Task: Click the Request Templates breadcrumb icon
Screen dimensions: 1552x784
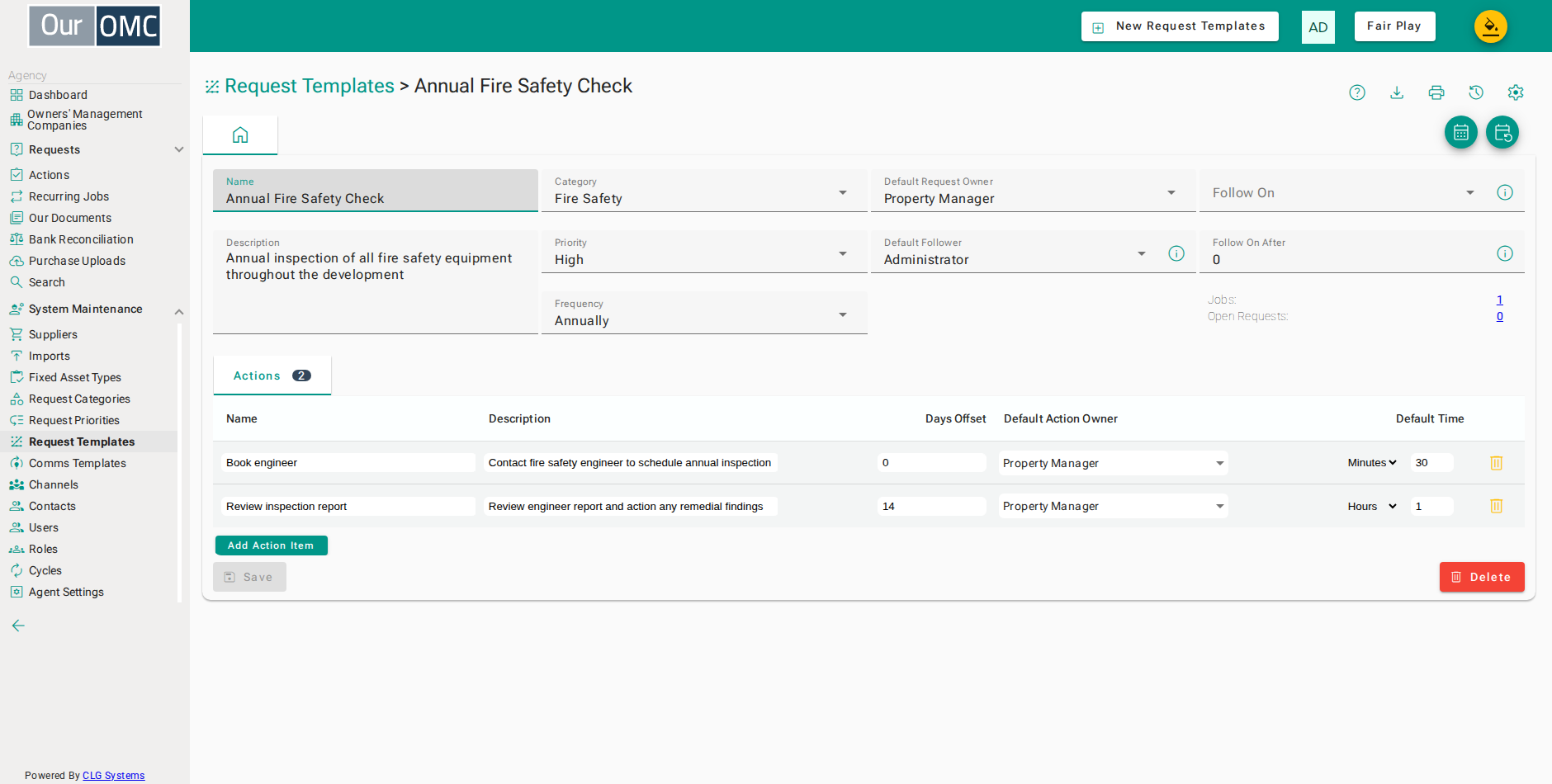Action: click(x=212, y=87)
